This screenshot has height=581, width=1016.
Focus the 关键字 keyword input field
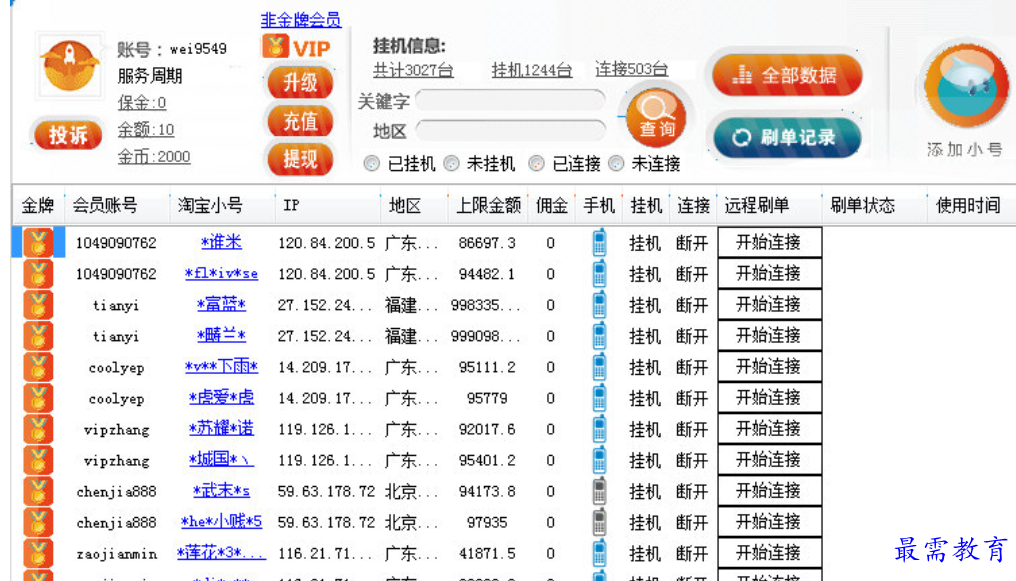511,100
